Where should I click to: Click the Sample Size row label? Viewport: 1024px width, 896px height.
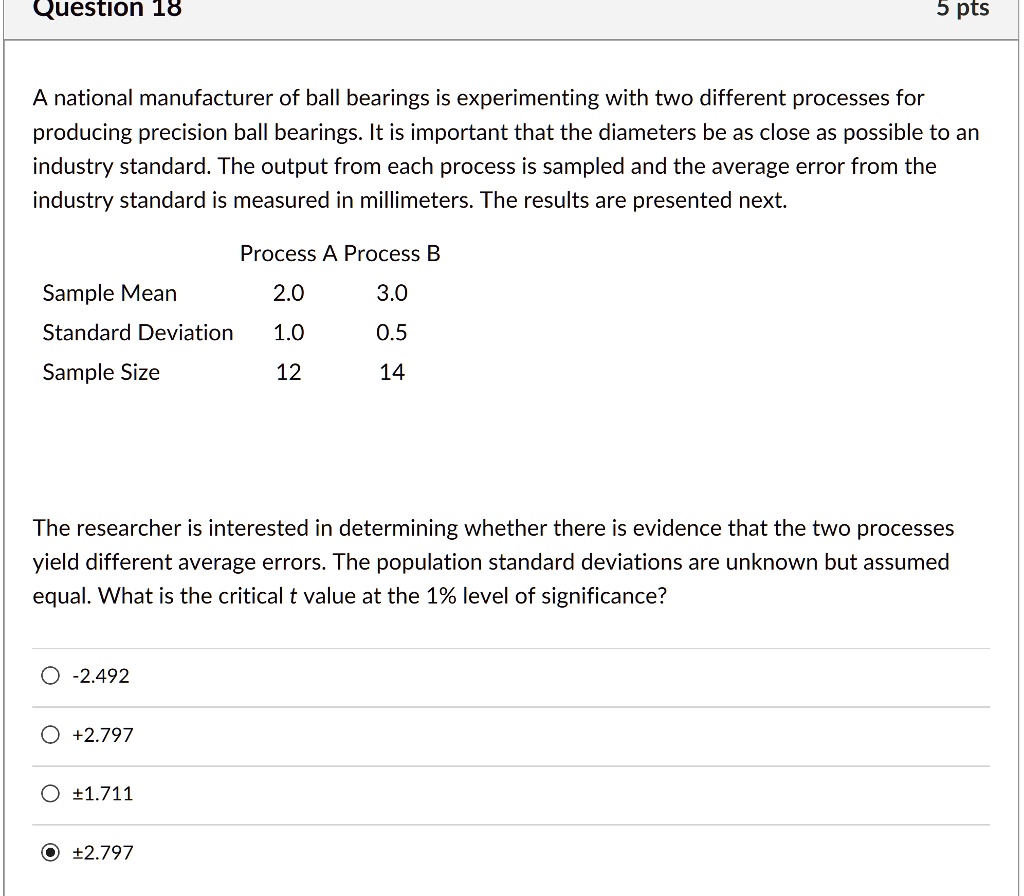(x=100, y=372)
